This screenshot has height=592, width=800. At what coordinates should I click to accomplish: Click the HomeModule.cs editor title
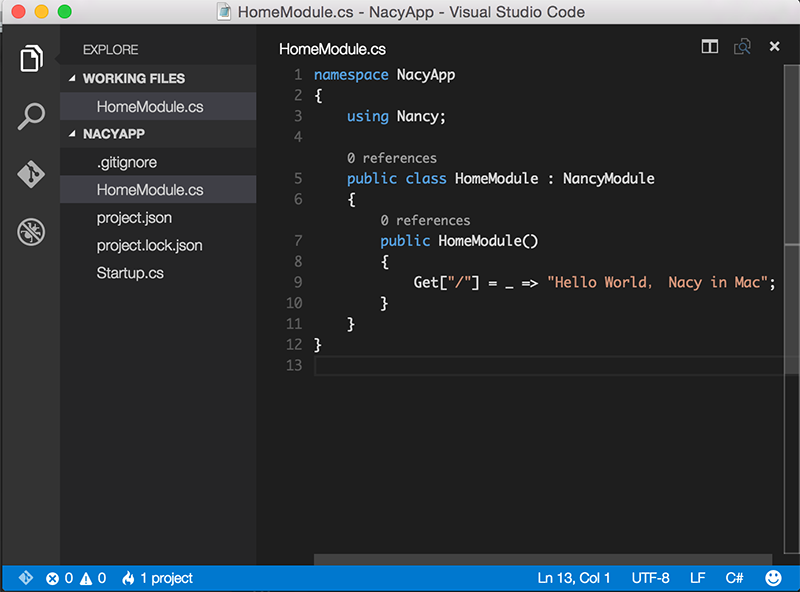pyautogui.click(x=332, y=49)
